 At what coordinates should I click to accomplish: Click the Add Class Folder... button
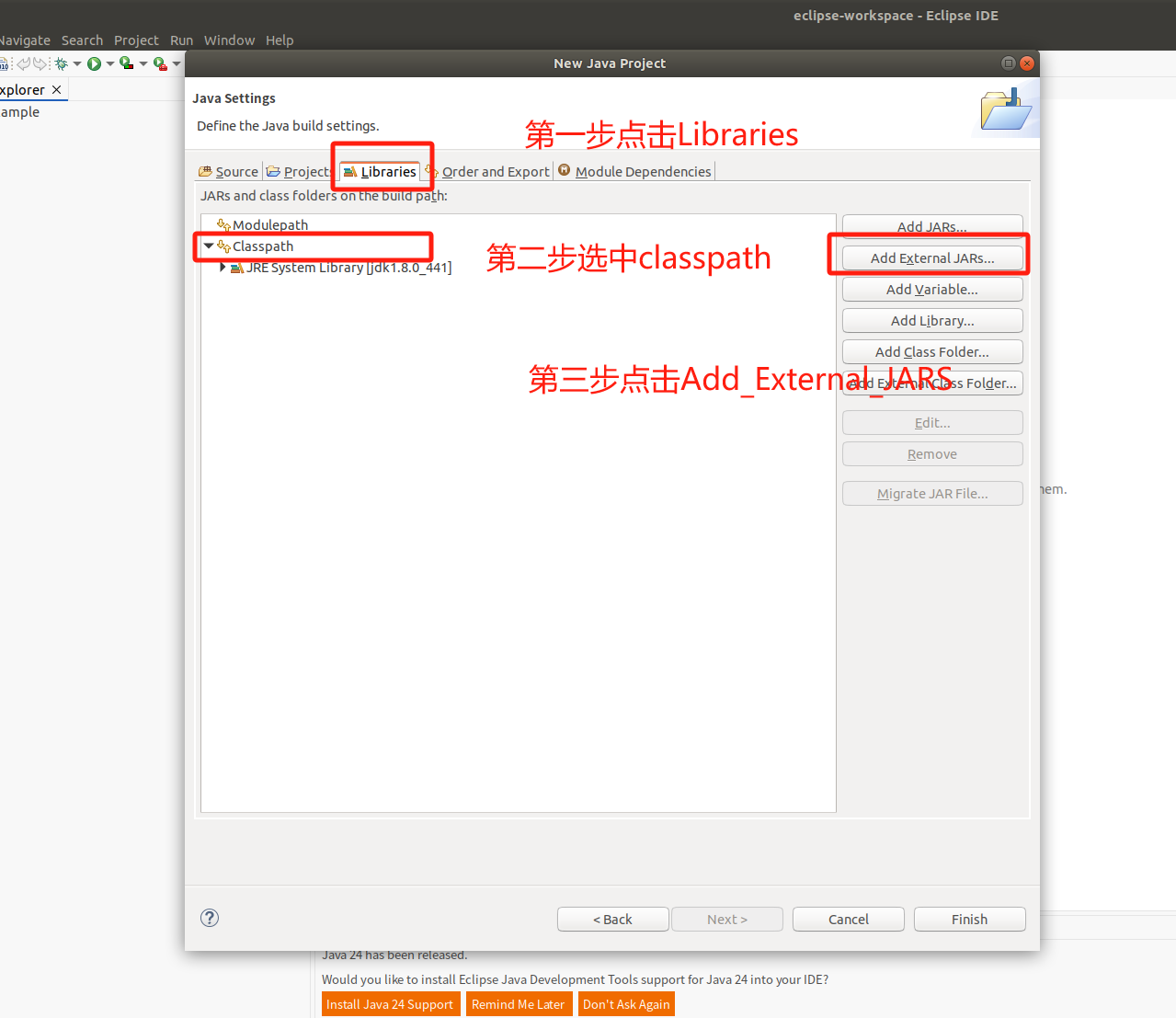(932, 351)
